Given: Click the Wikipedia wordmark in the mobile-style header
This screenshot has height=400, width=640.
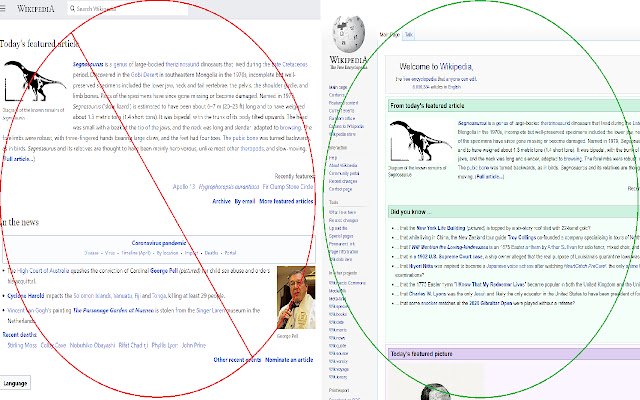Looking at the screenshot, I should pyautogui.click(x=36, y=9).
